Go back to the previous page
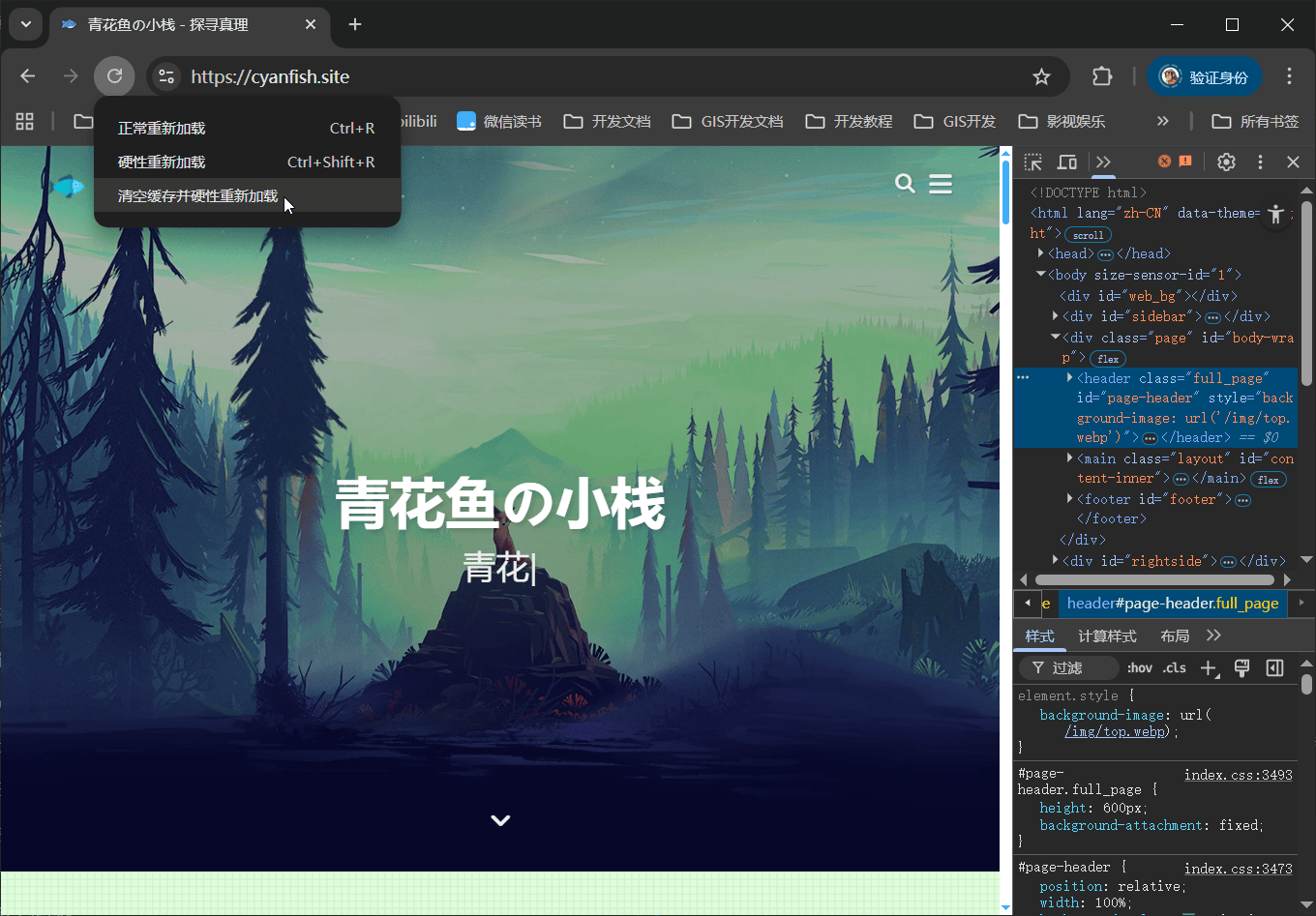The width and height of the screenshot is (1316, 916). click(28, 76)
